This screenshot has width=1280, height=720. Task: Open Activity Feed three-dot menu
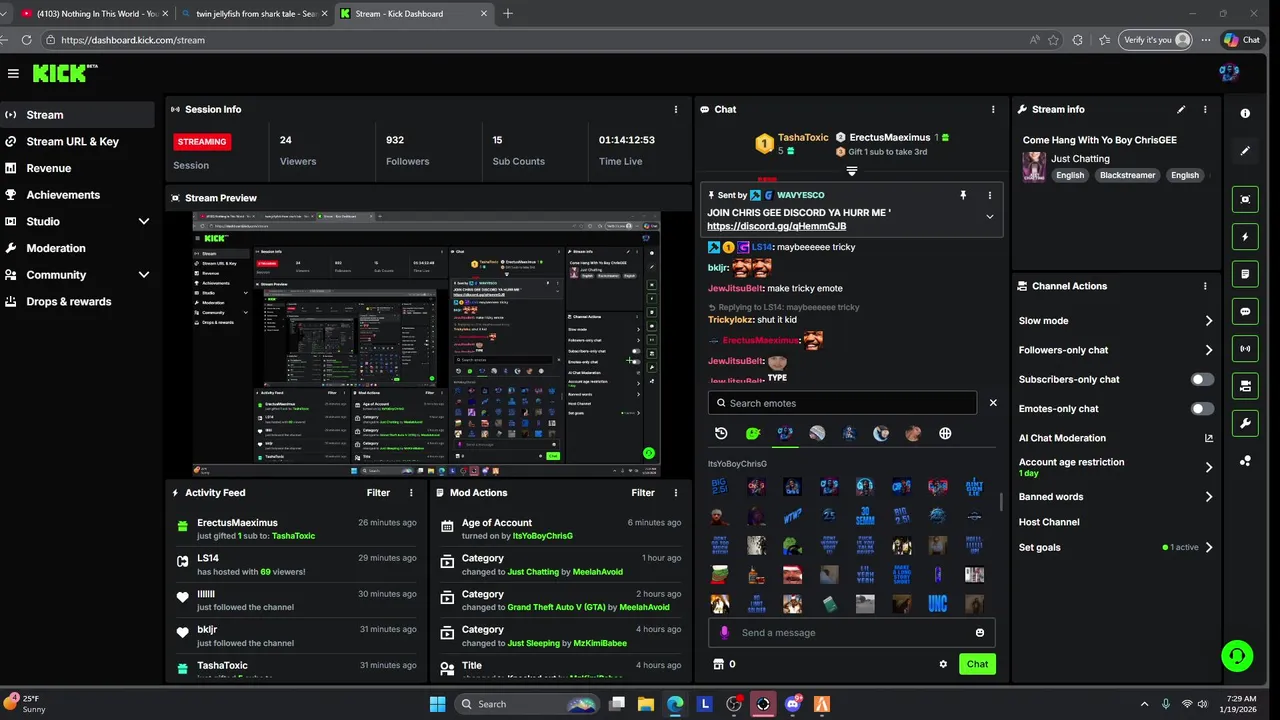tap(411, 492)
